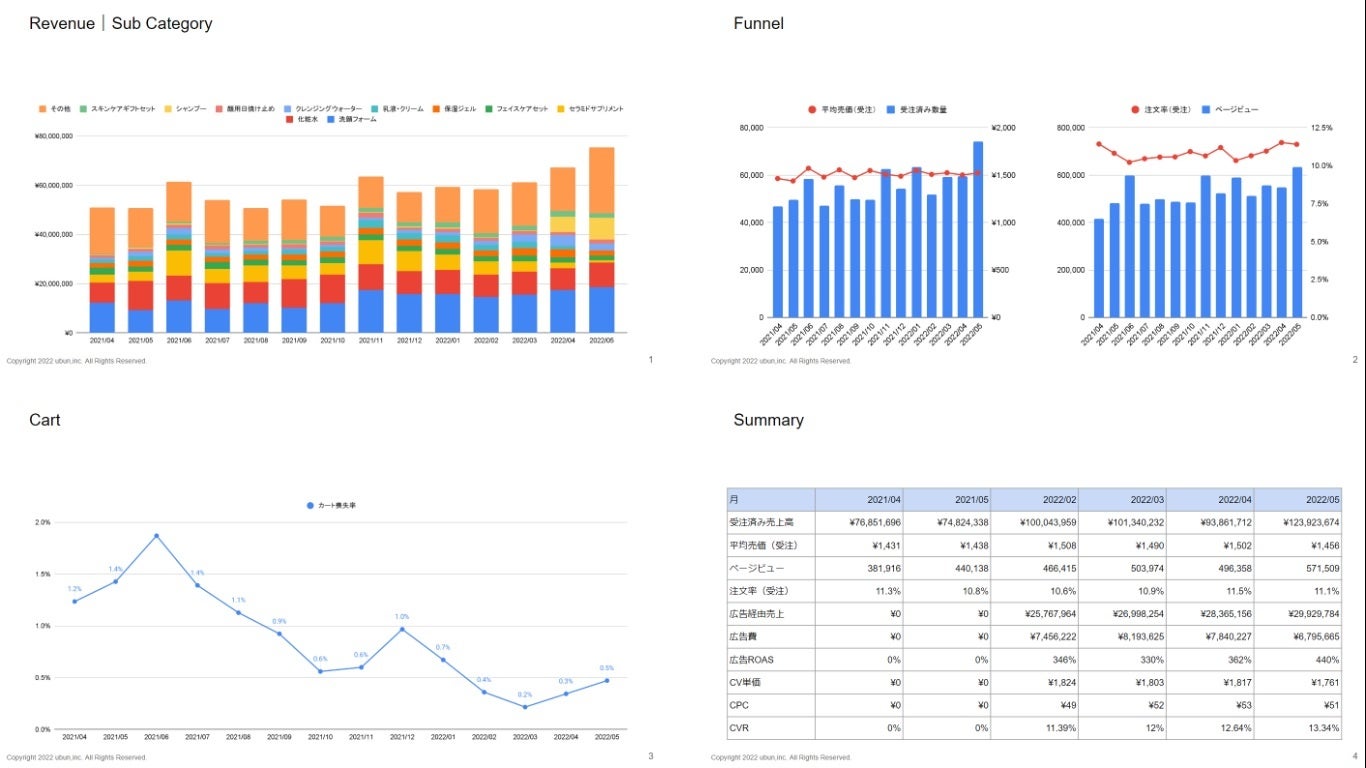Select the 広告ROAS row header
The image size is (1366, 768).
(771, 660)
